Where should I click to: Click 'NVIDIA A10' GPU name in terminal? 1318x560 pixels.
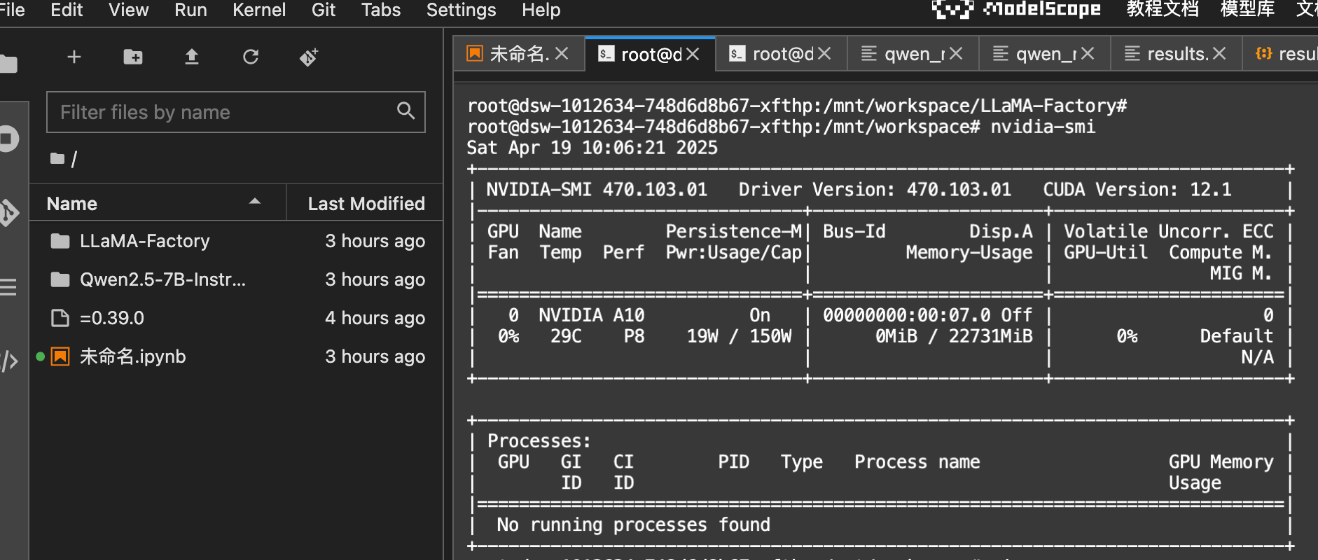point(592,315)
